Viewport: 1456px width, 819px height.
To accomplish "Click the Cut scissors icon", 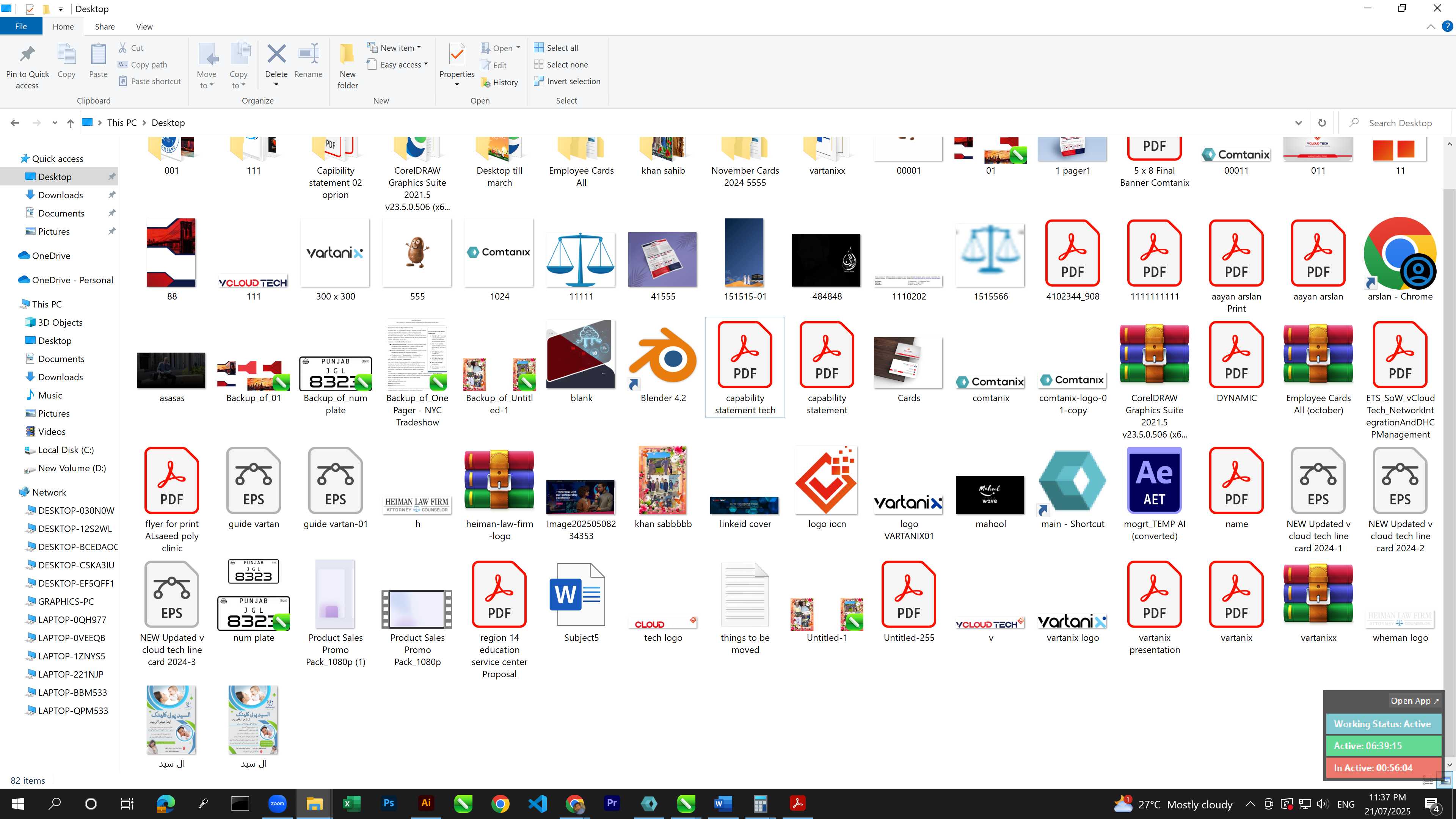I will [122, 47].
